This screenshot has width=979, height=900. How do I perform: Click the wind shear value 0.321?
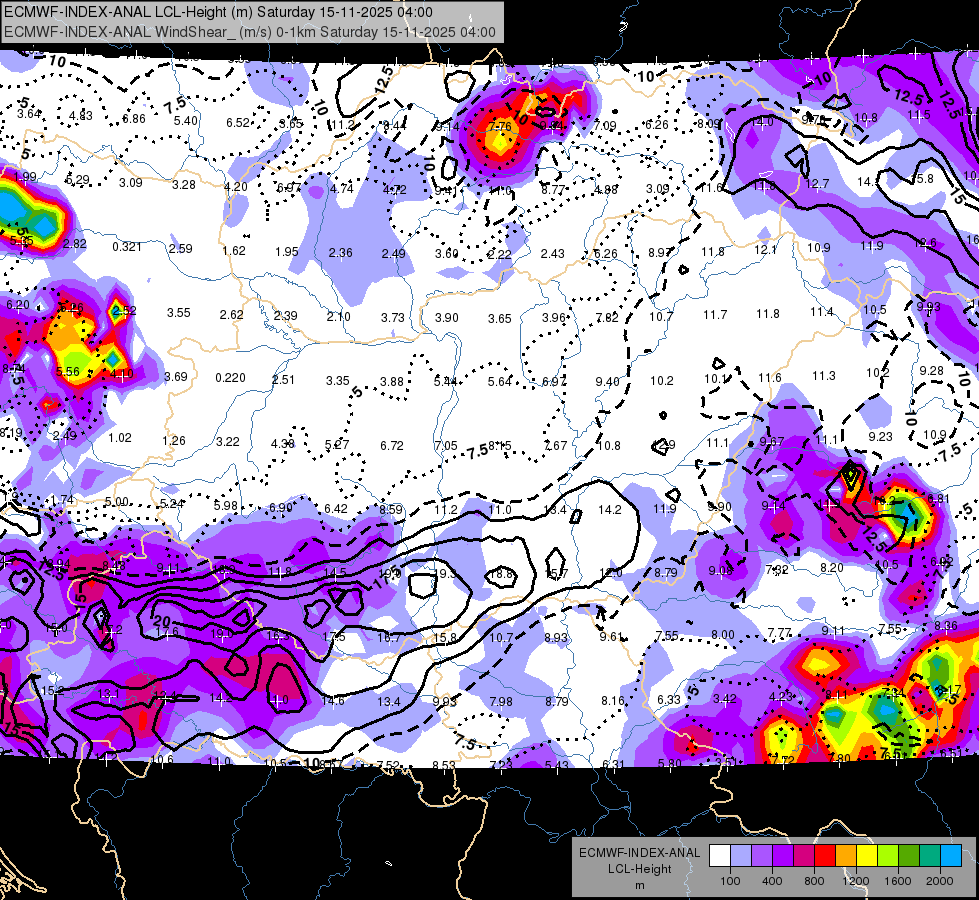point(127,247)
